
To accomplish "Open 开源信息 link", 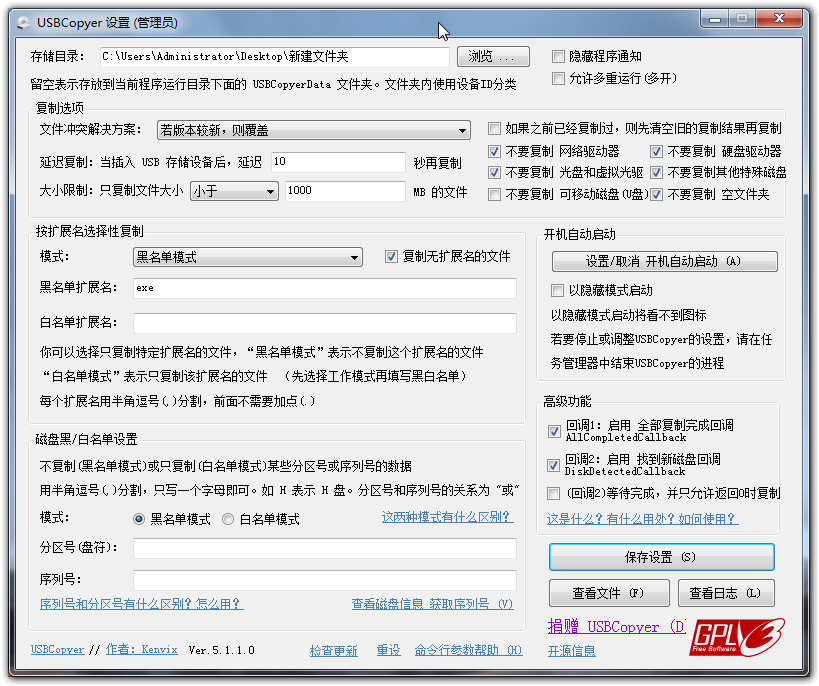I will click(571, 651).
